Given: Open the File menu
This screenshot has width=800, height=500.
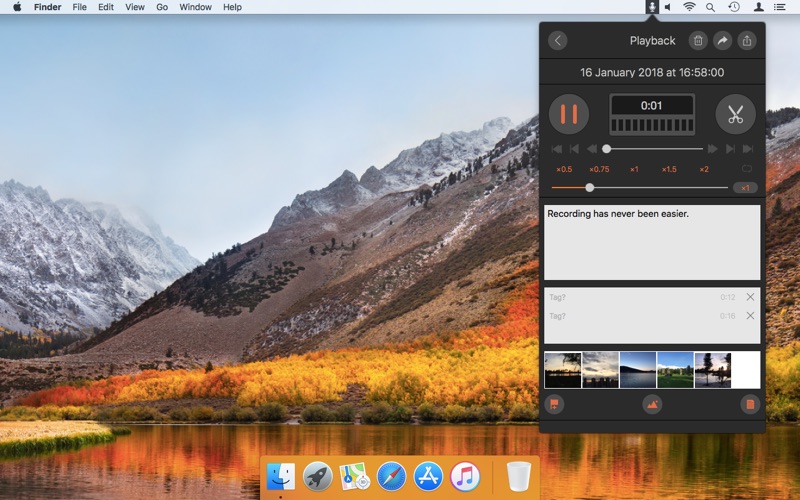Looking at the screenshot, I should pyautogui.click(x=80, y=7).
